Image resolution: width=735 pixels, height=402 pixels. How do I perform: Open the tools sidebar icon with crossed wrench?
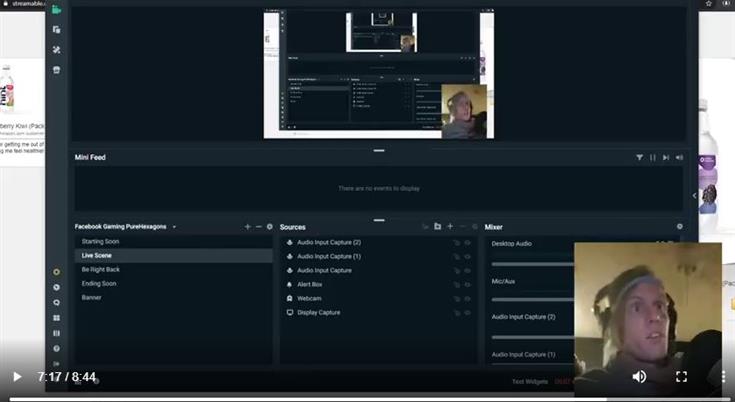click(57, 50)
